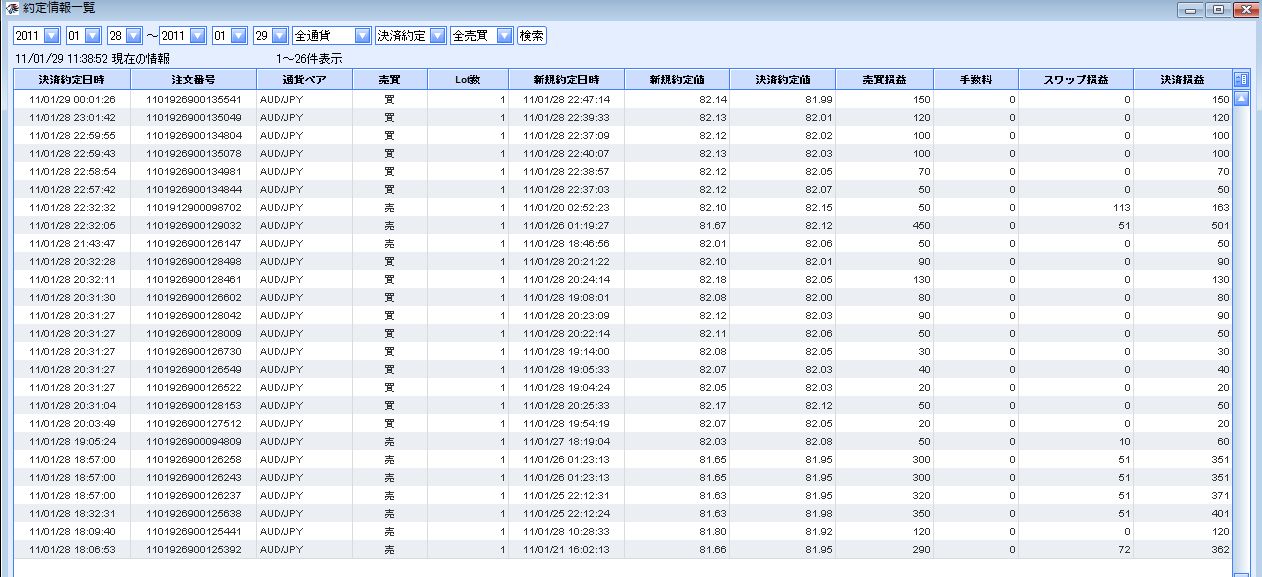
Task: Select order number 1101926900094809
Action: 193,441
